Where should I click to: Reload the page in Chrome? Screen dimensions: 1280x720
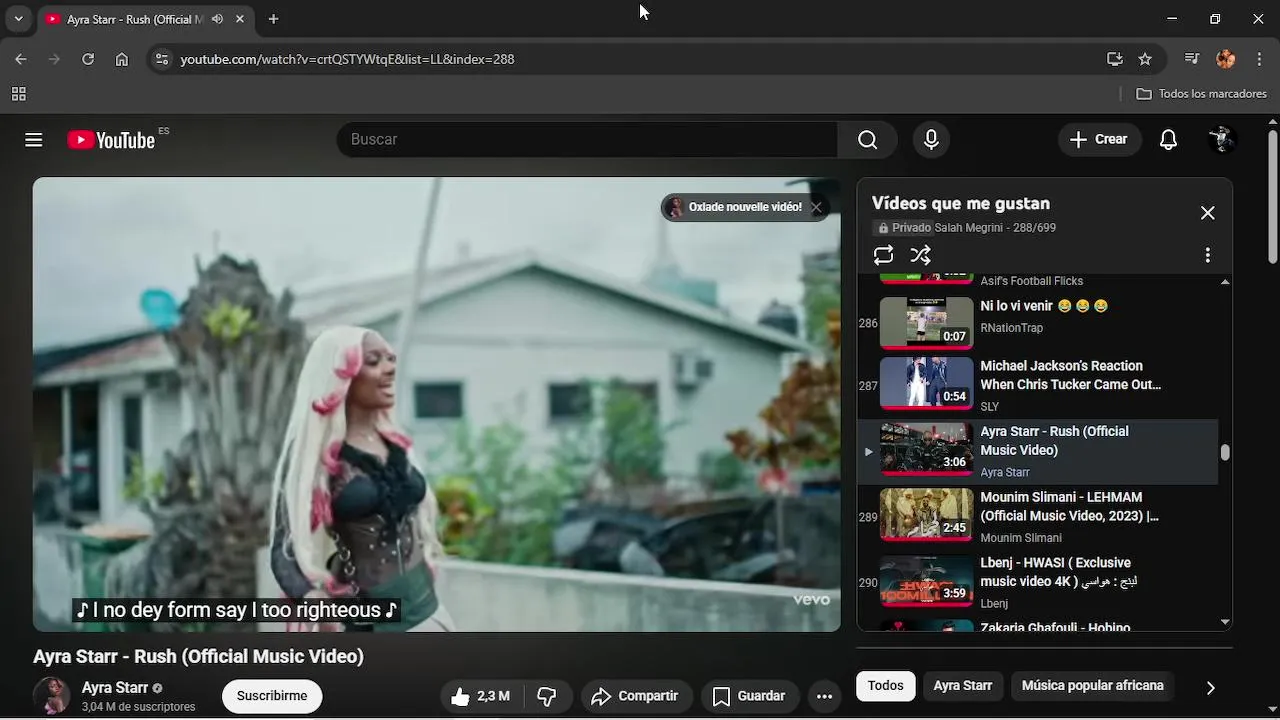click(x=88, y=59)
